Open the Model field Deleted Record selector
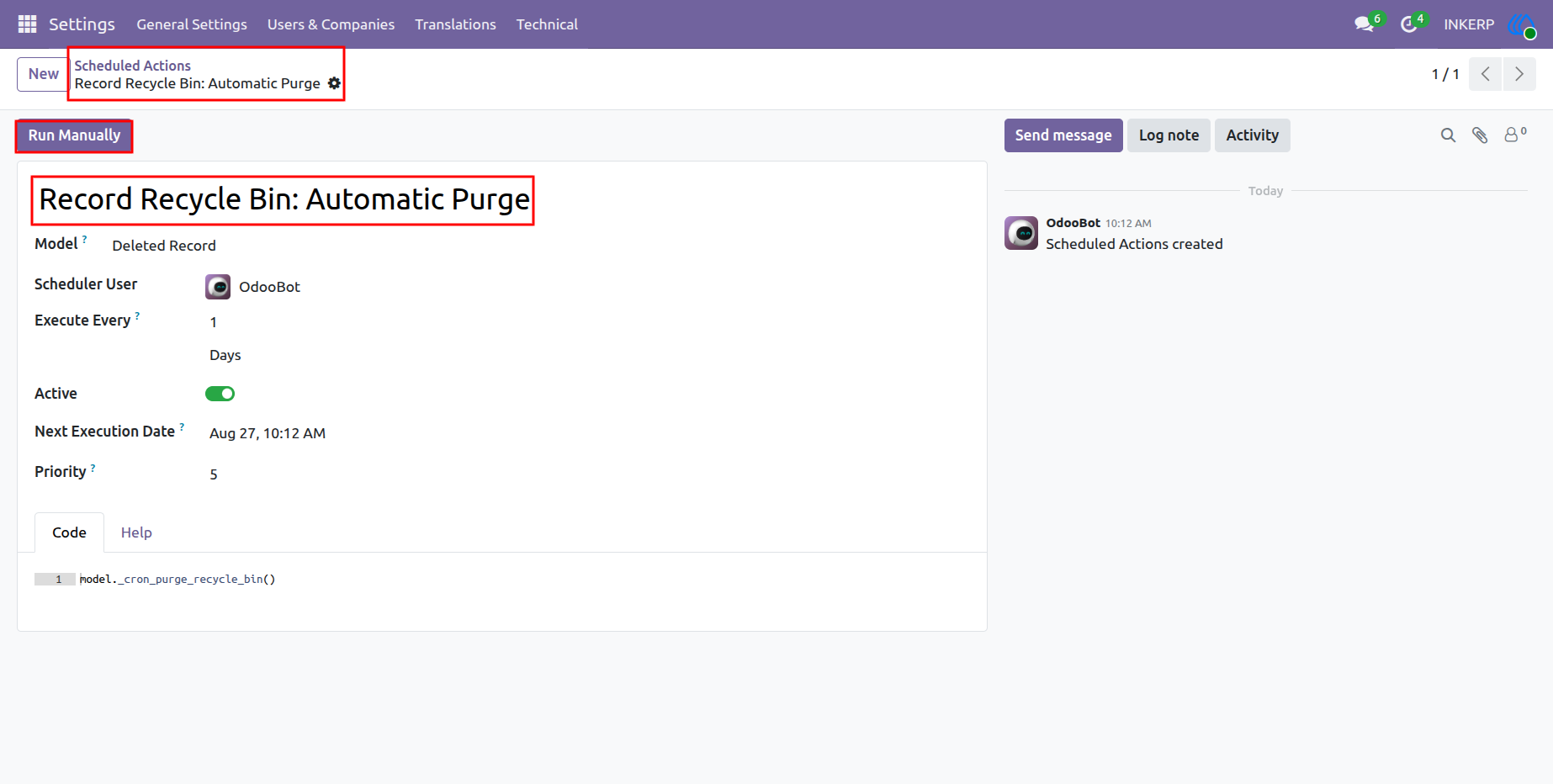This screenshot has height=784, width=1553. click(164, 246)
